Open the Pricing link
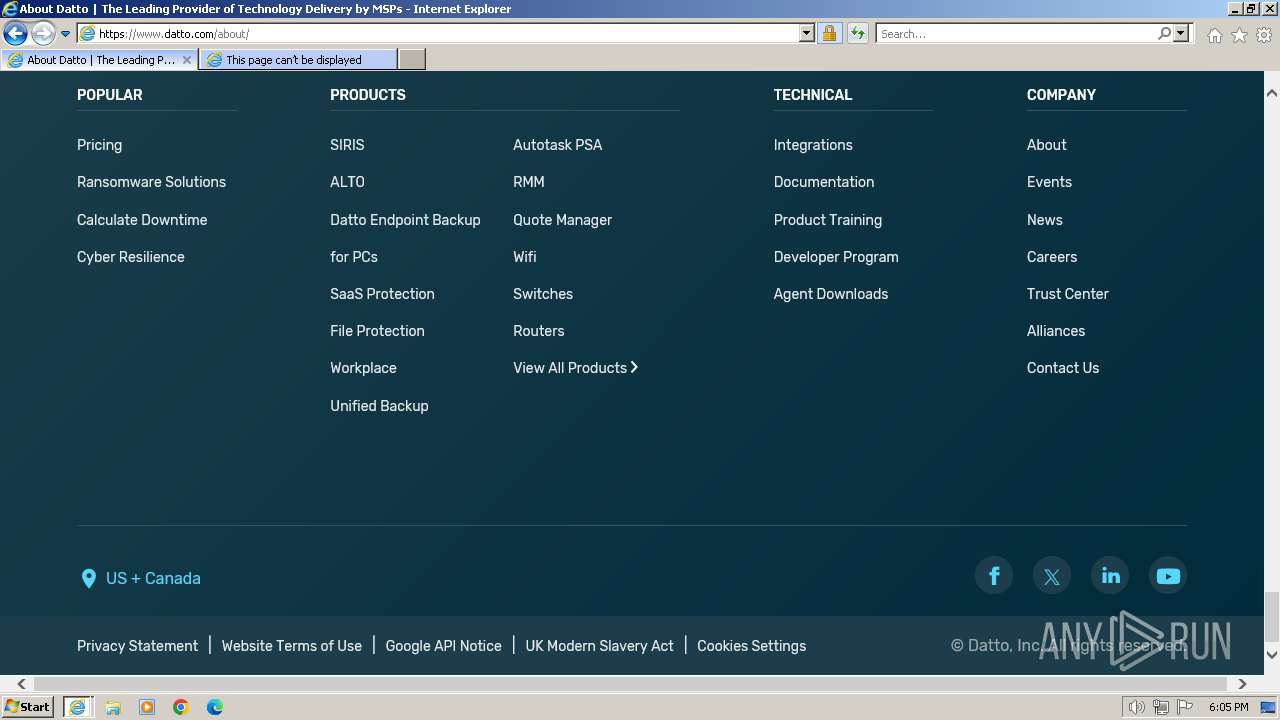Image resolution: width=1280 pixels, height=720 pixels. pyautogui.click(x=99, y=145)
